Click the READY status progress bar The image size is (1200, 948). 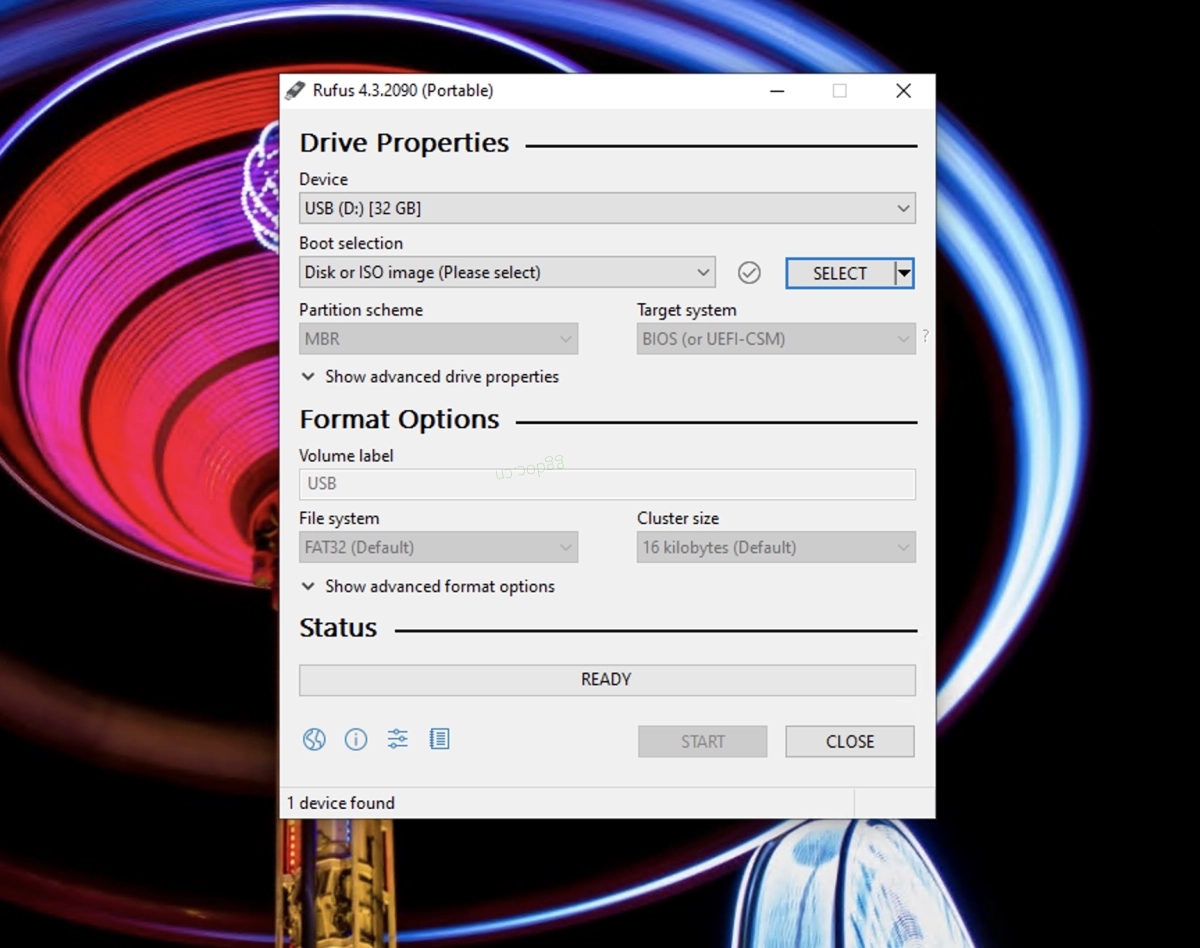coord(607,680)
